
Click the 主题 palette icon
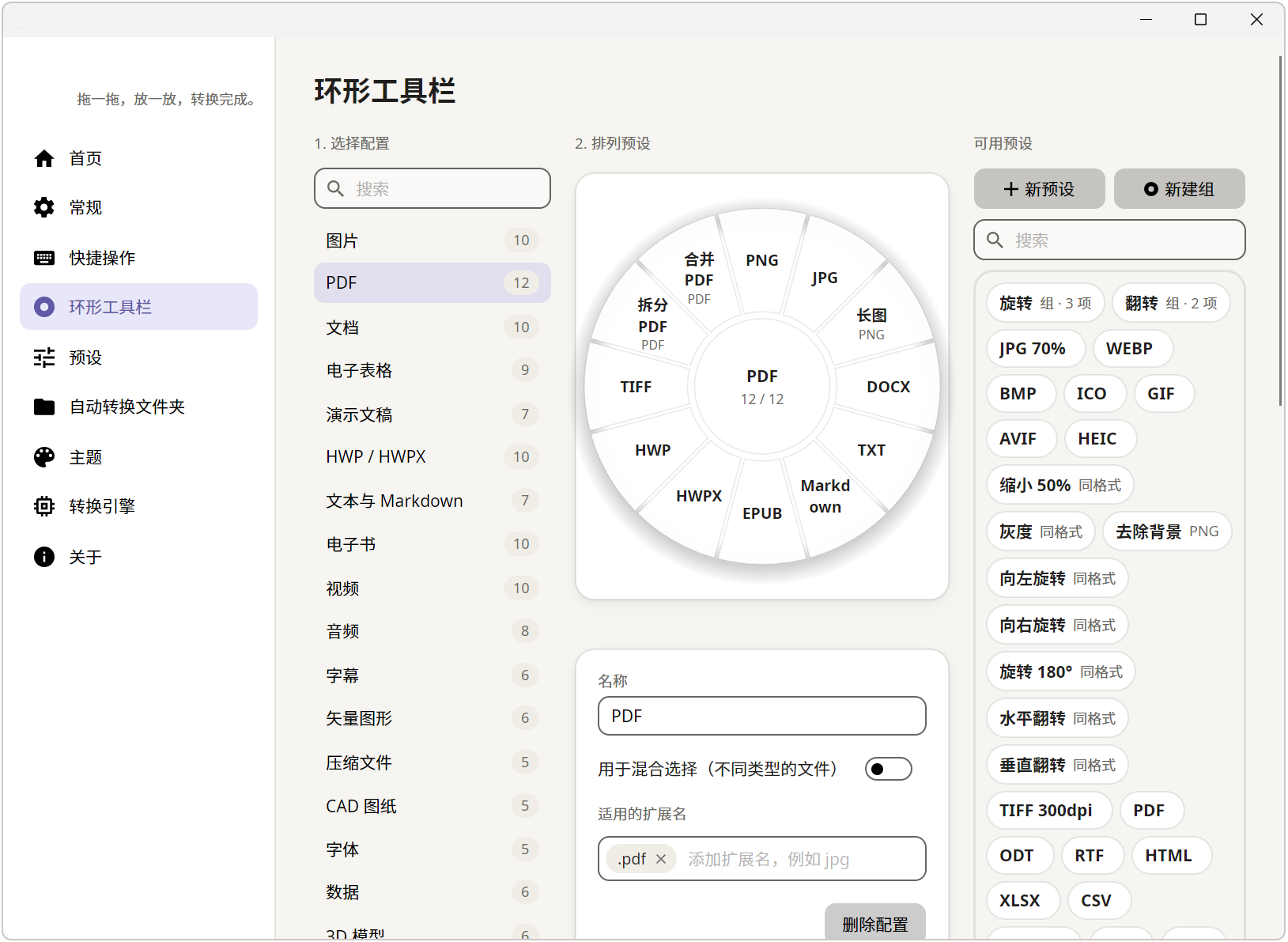(x=44, y=457)
